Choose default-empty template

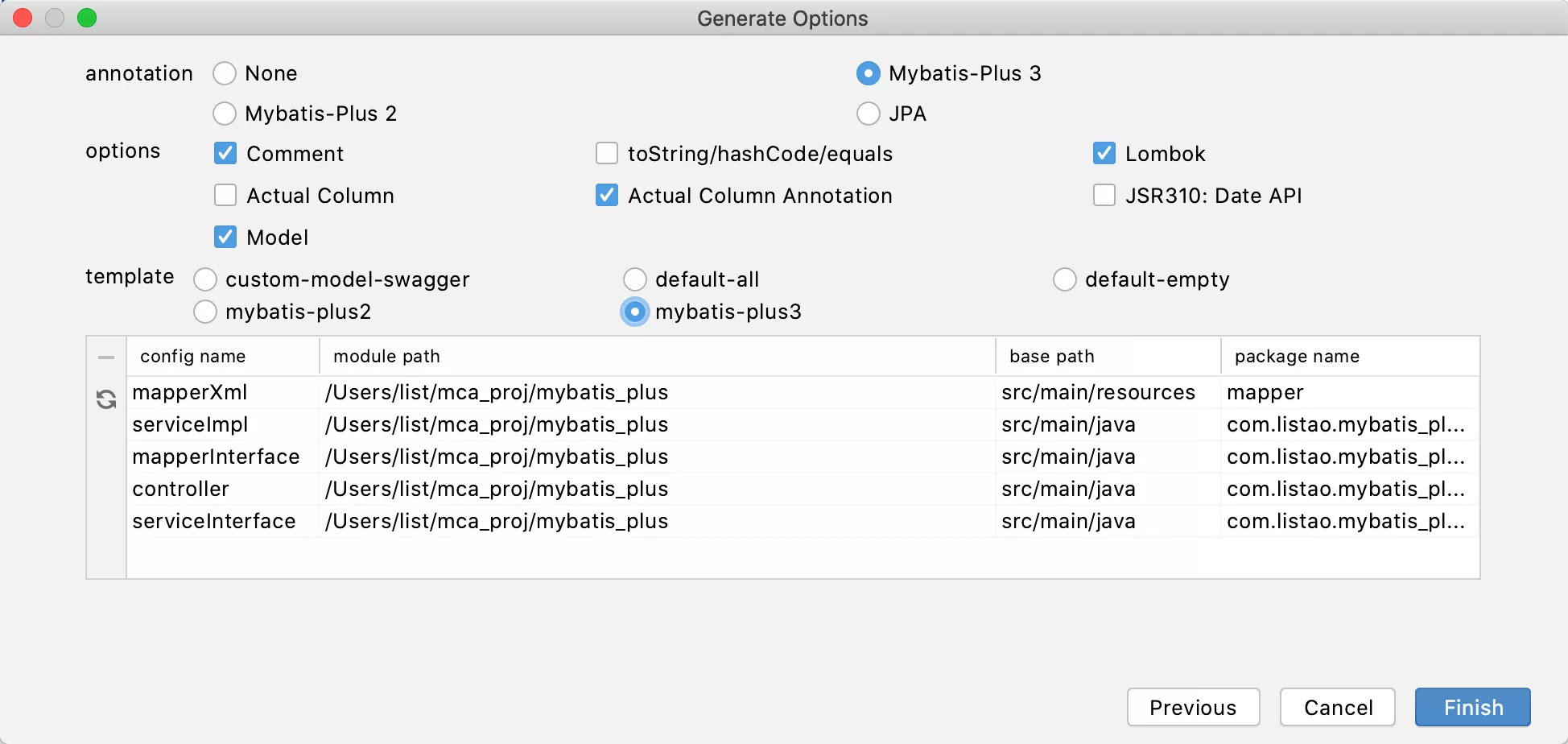(x=1065, y=279)
